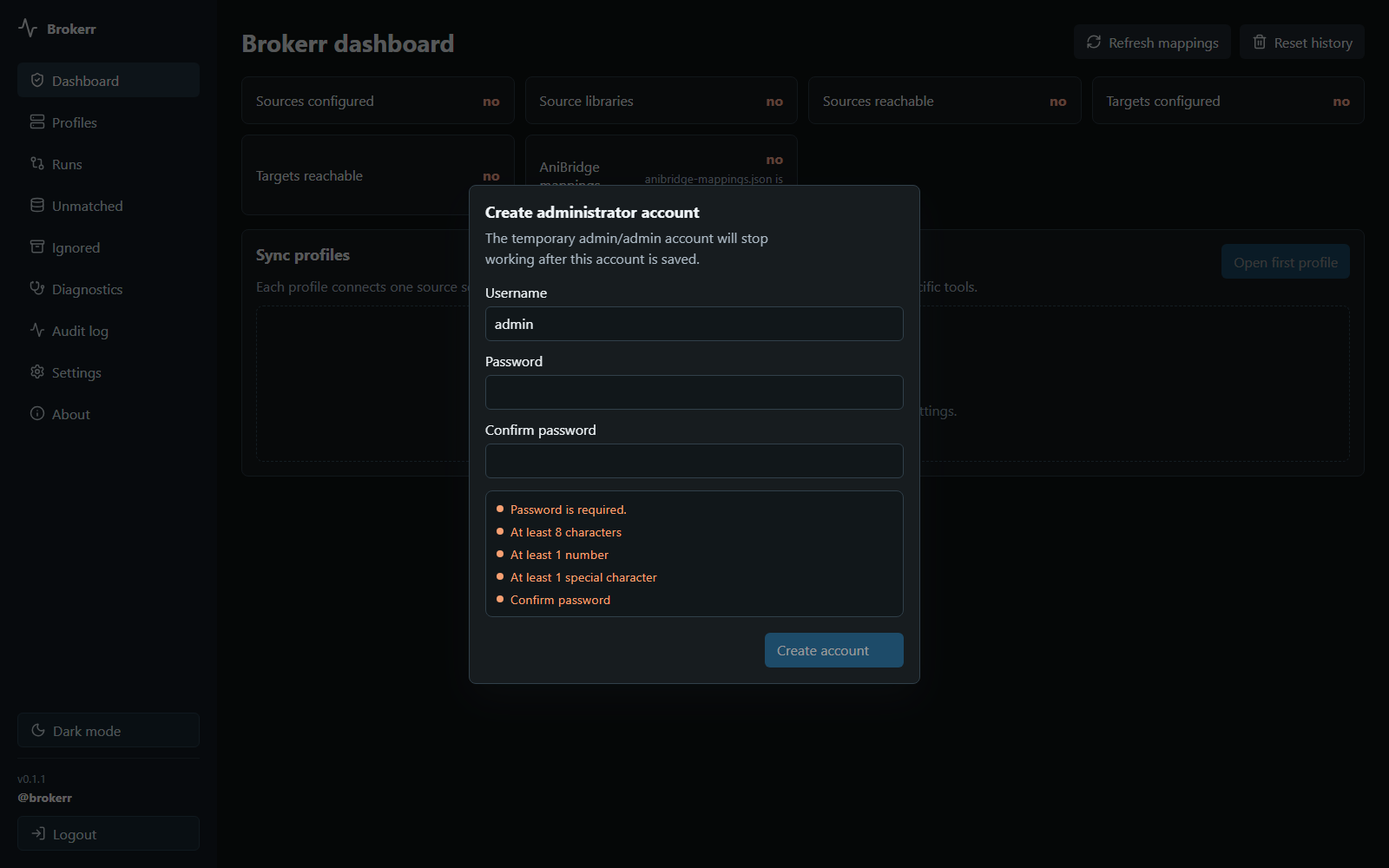The width and height of the screenshot is (1389, 868).
Task: Open the Settings page
Action: coord(109,372)
